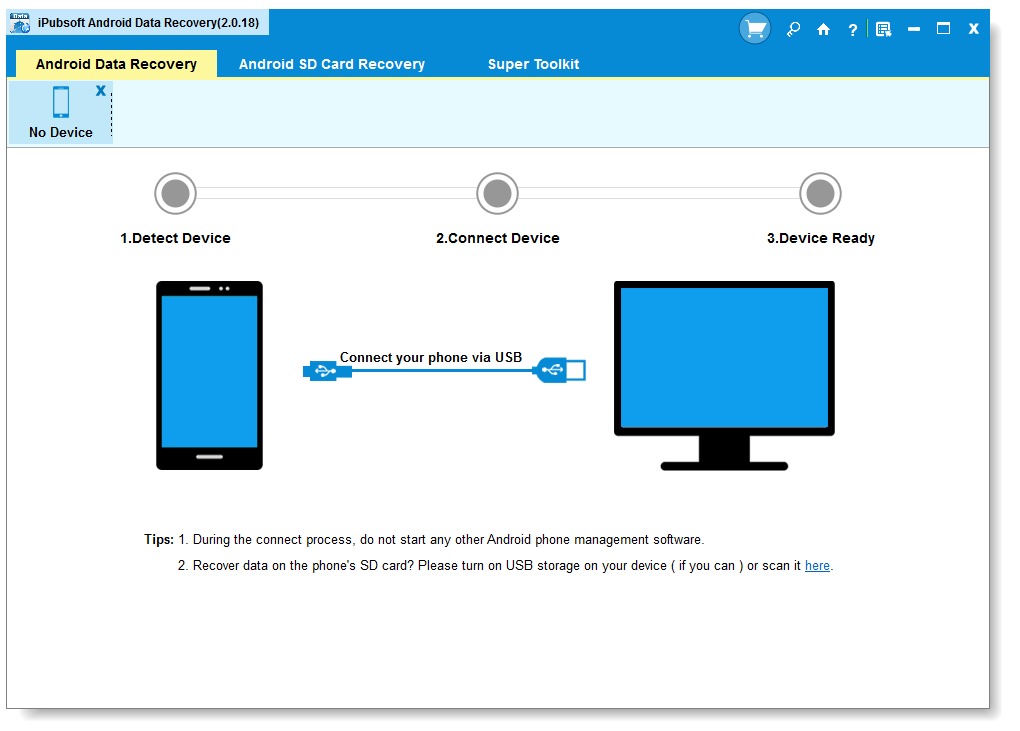Close the No Device entry with X

pyautogui.click(x=101, y=90)
